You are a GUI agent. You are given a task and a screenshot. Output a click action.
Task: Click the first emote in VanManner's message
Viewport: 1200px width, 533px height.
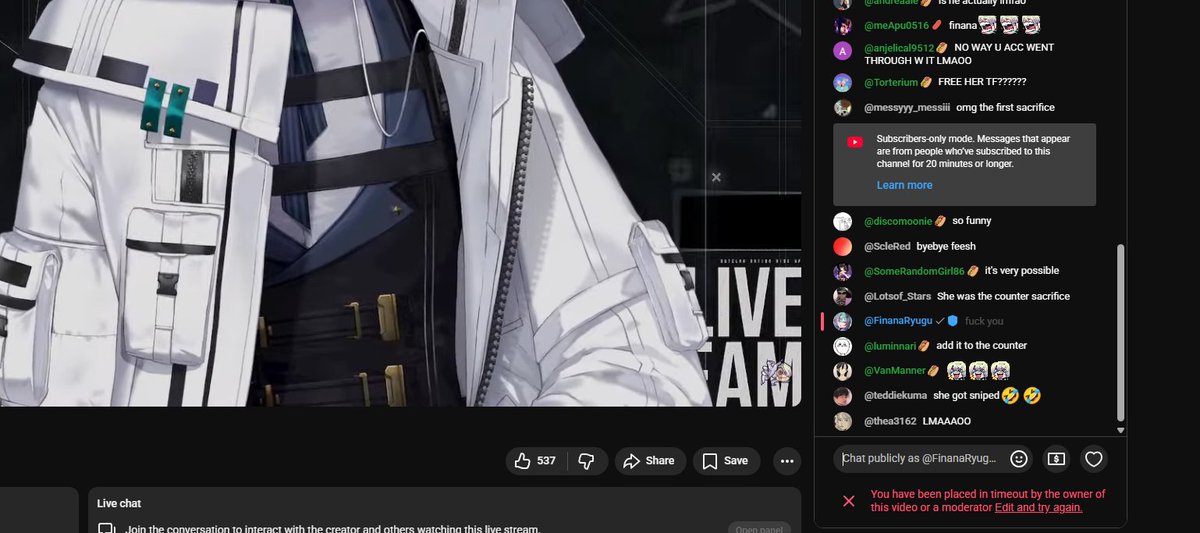pyautogui.click(x=957, y=371)
